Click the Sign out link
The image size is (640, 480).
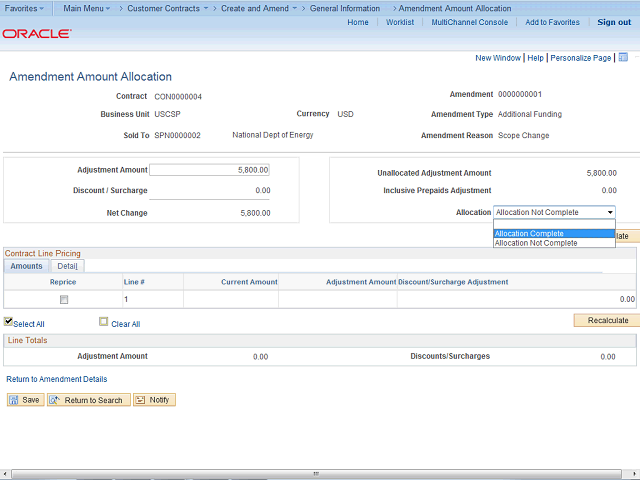[x=614, y=22]
